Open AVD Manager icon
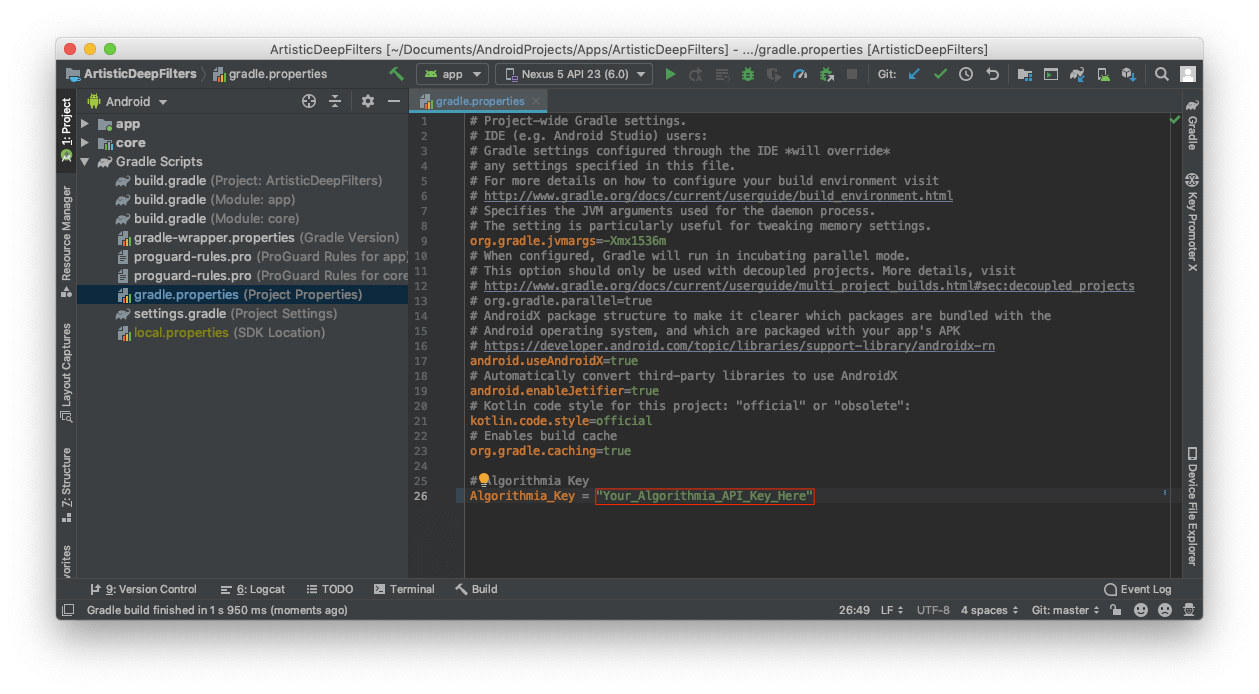The height and width of the screenshot is (694, 1259). pyautogui.click(x=1103, y=74)
